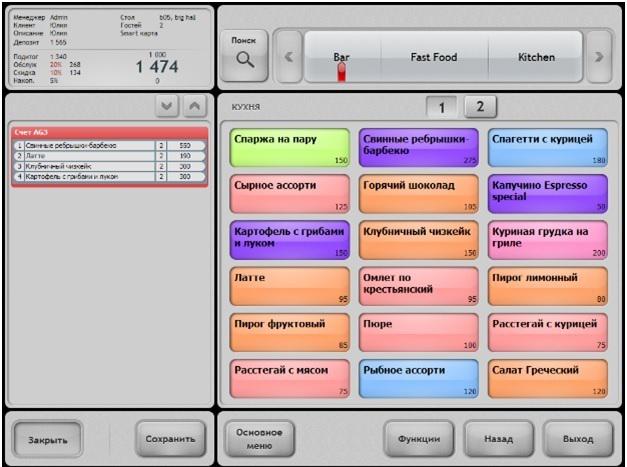Tap the Латте menu tile
627x467 pixels.
pyautogui.click(x=290, y=286)
